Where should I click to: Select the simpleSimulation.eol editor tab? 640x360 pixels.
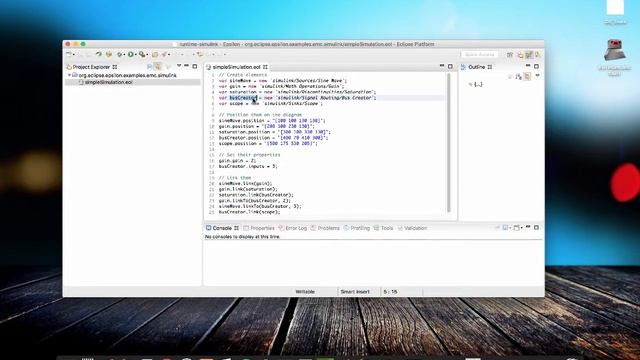(236, 67)
